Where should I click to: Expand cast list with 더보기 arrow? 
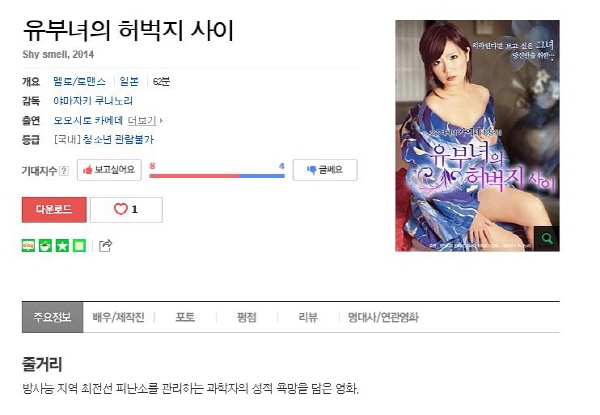click(x=145, y=120)
